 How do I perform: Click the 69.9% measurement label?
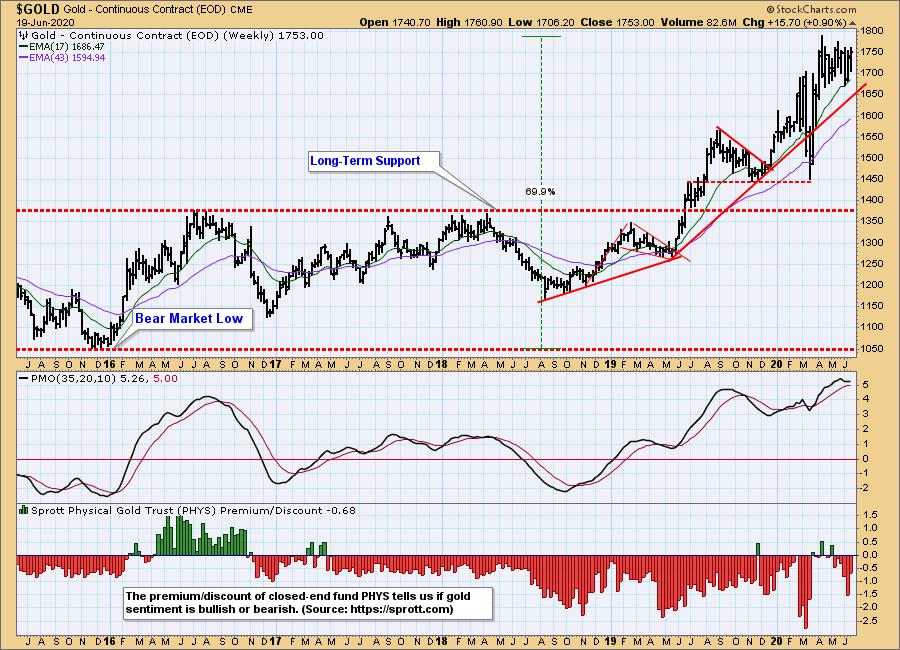click(x=540, y=191)
